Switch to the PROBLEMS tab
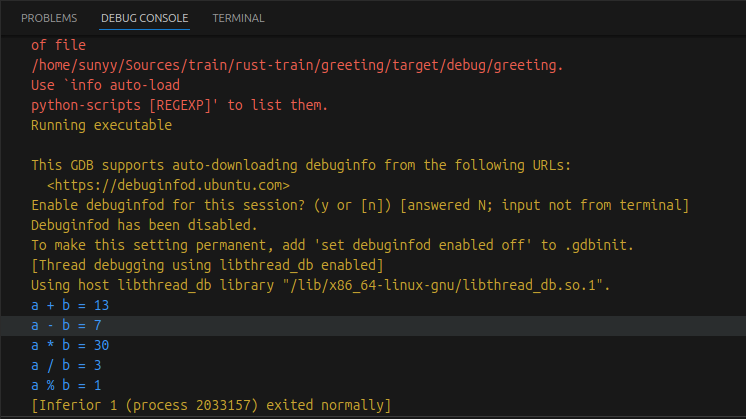 pyautogui.click(x=49, y=18)
